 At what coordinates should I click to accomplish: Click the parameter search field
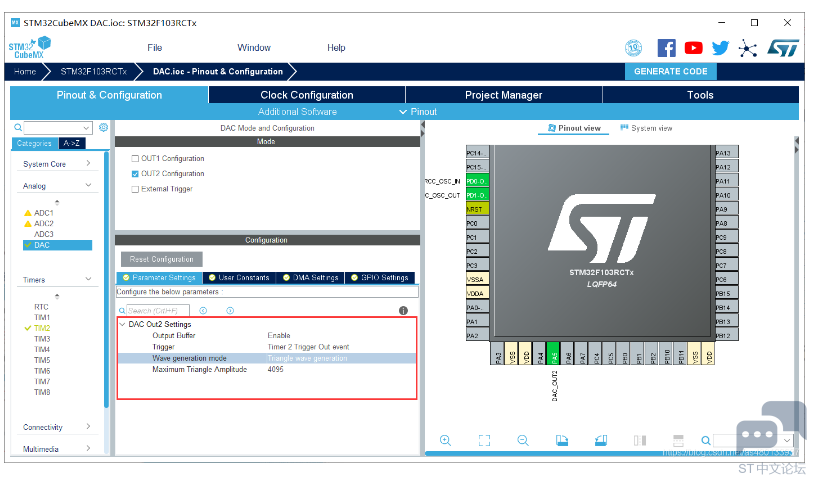pyautogui.click(x=157, y=310)
